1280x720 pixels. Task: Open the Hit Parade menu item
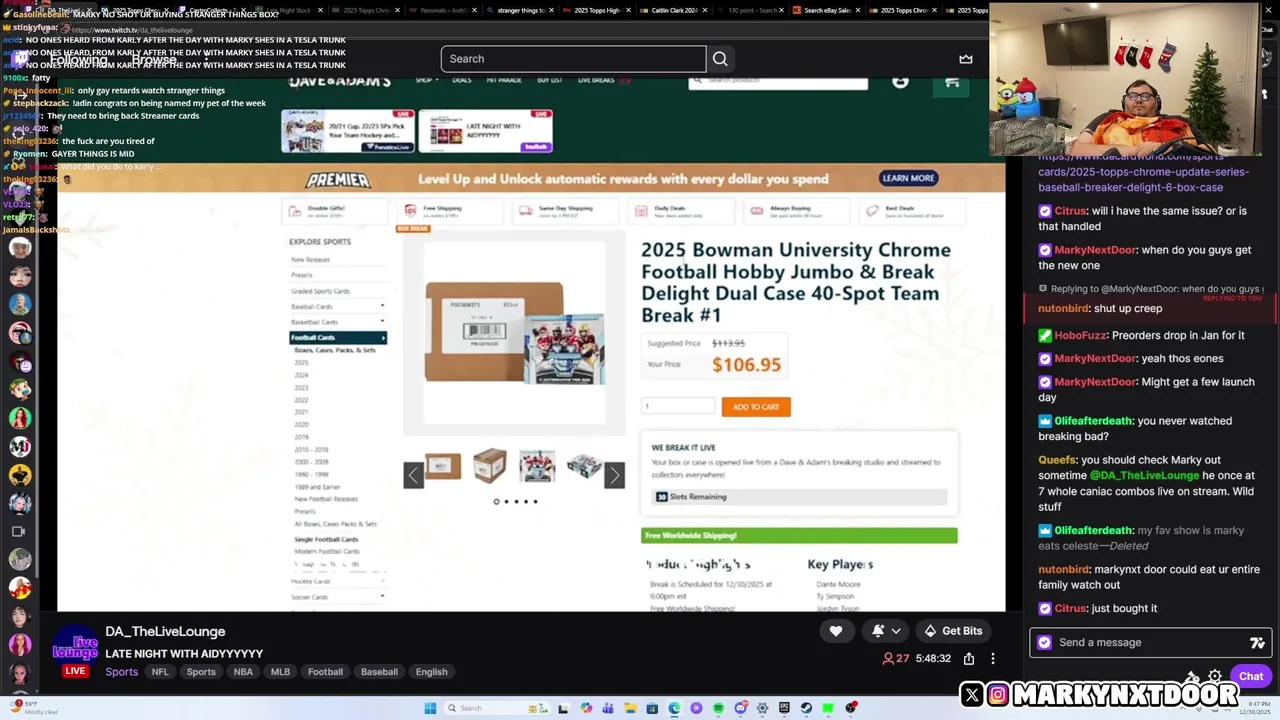tap(504, 80)
